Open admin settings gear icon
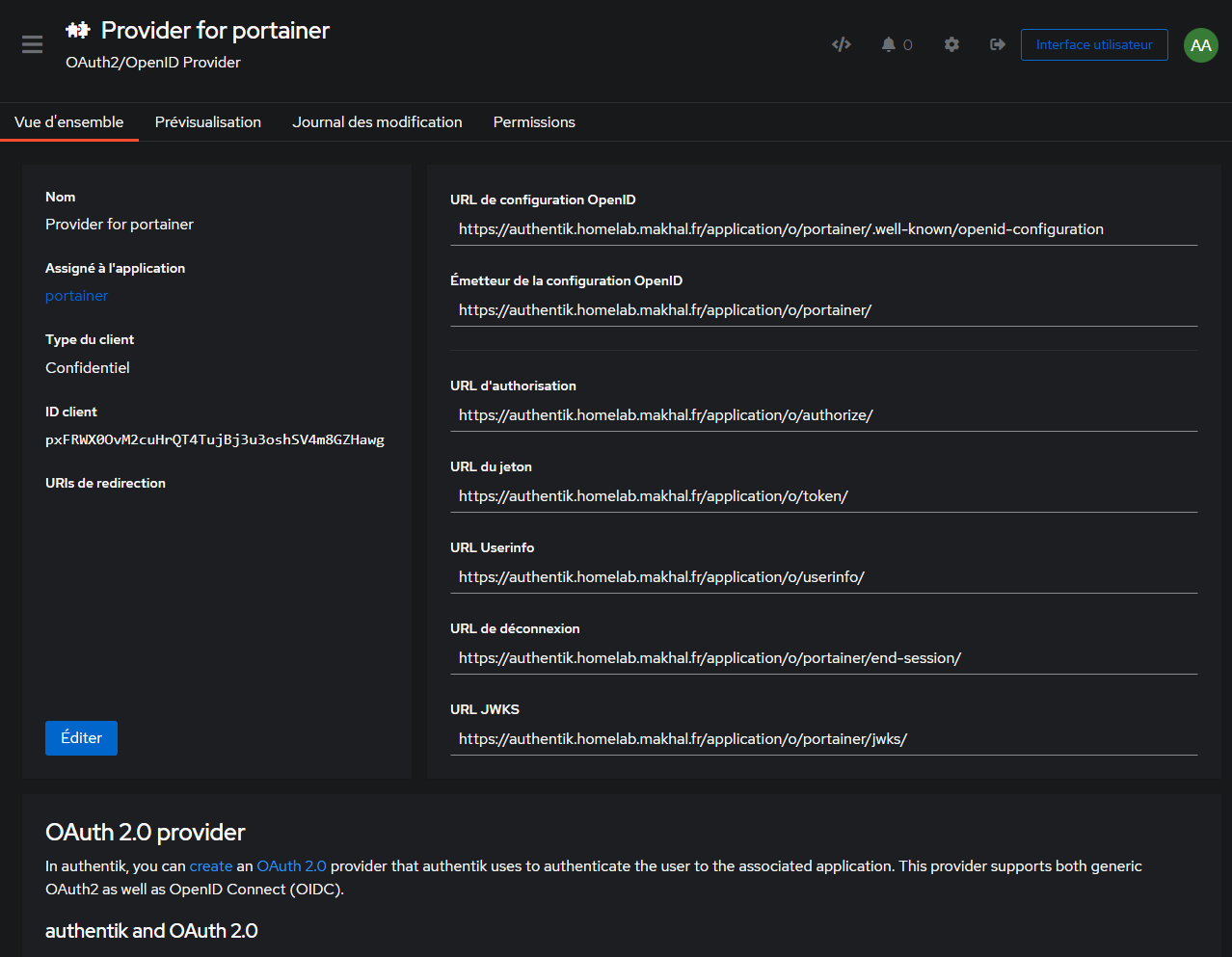 click(x=951, y=44)
